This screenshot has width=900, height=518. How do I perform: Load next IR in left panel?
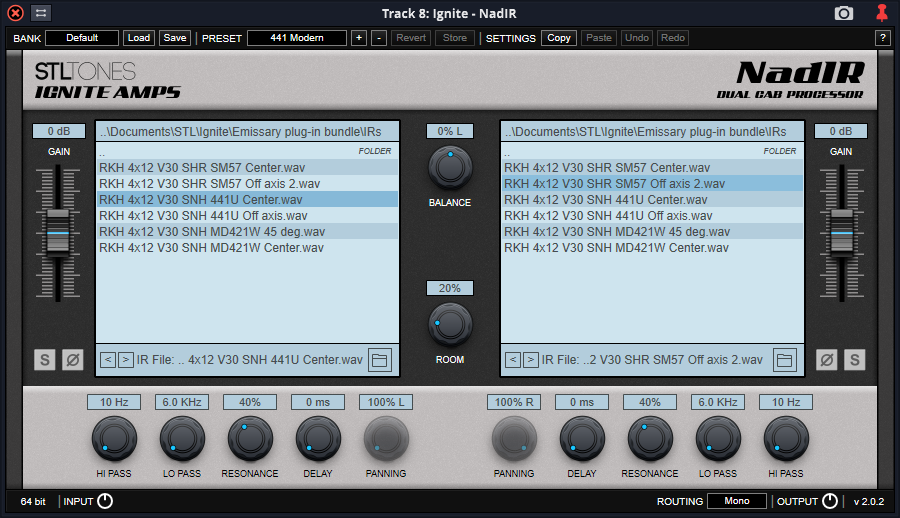tap(126, 360)
